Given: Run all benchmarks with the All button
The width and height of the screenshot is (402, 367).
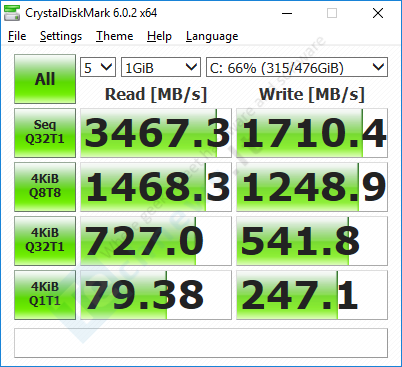Looking at the screenshot, I should (45, 79).
